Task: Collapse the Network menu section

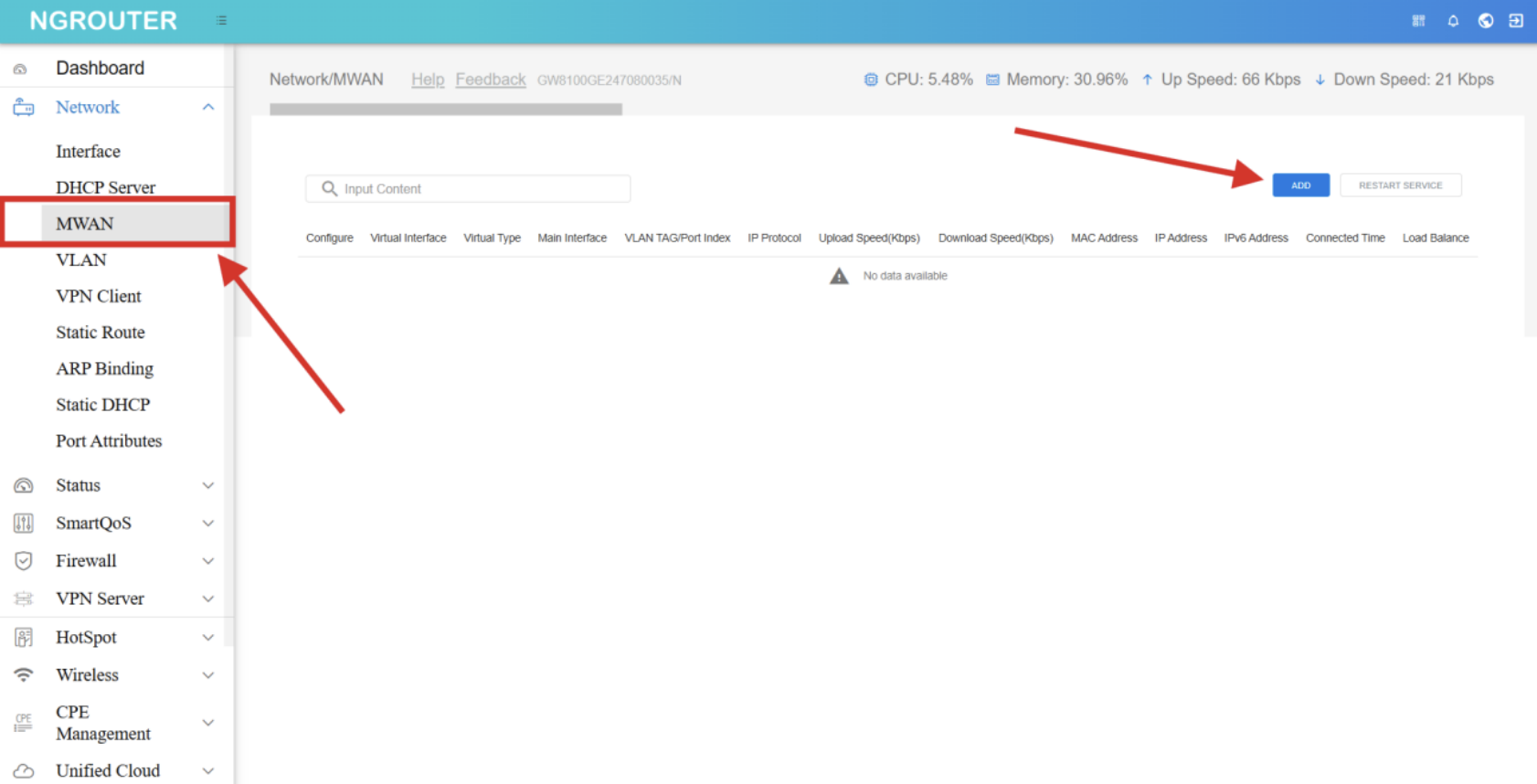Action: (x=208, y=107)
